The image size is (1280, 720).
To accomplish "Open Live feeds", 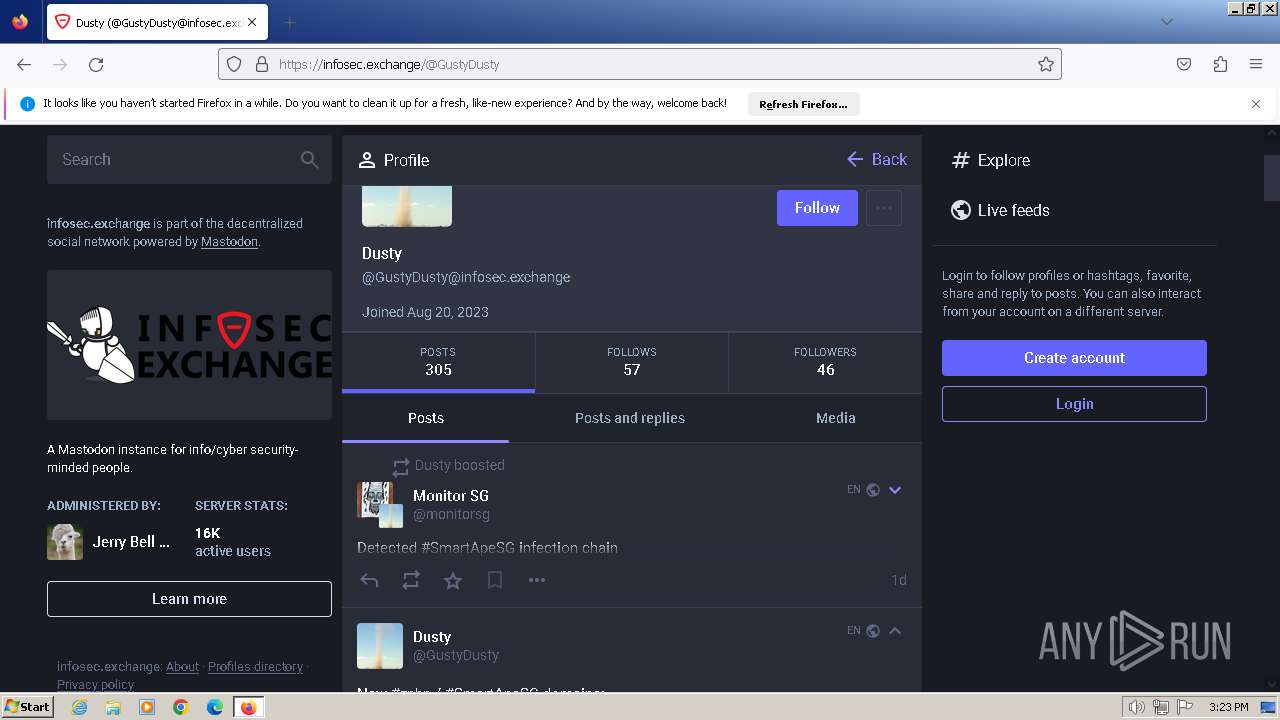I will point(1000,210).
